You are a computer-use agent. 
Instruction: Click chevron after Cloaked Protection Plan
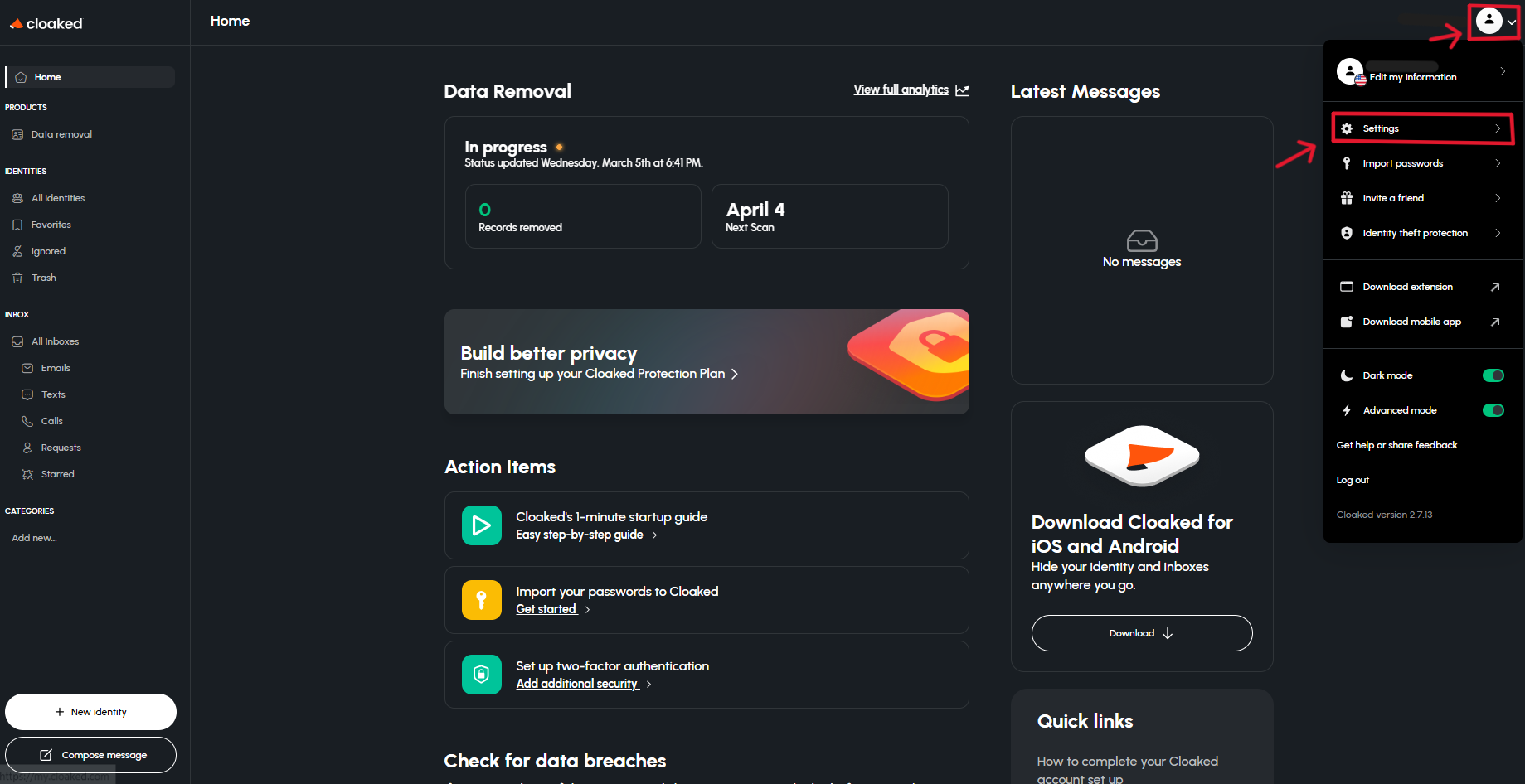click(x=734, y=374)
